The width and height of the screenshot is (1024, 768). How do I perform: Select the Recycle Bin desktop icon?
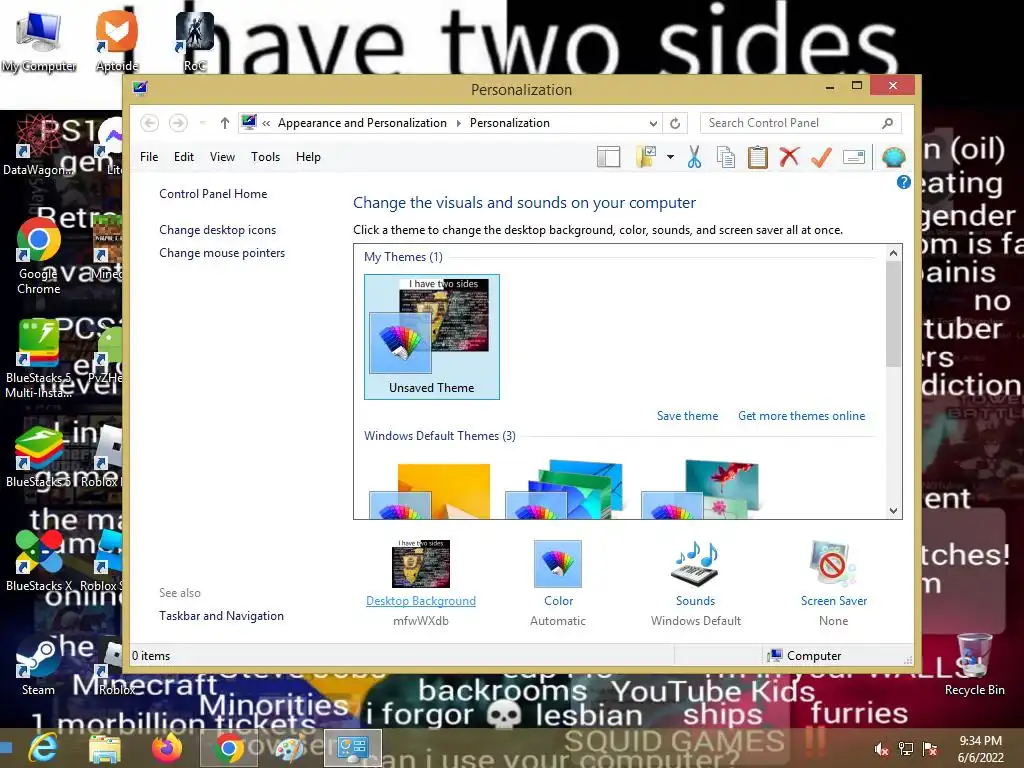coord(974,665)
